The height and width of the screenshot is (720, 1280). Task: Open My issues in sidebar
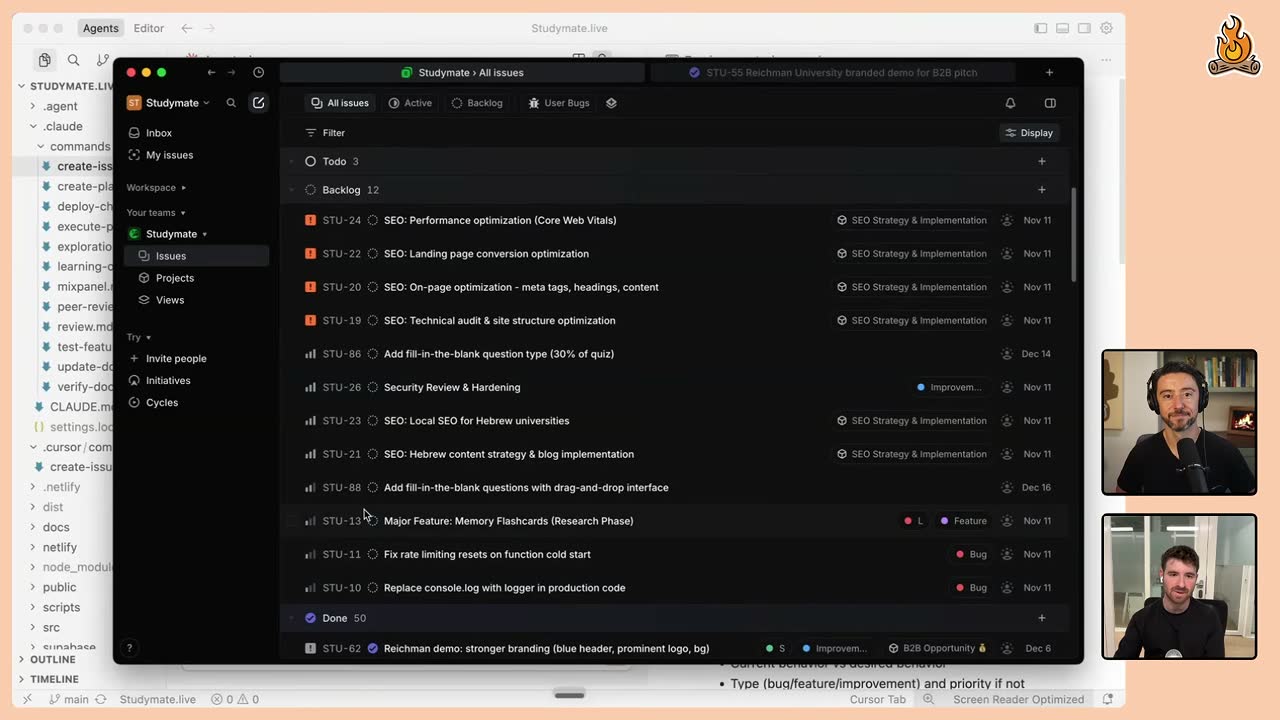click(x=196, y=155)
